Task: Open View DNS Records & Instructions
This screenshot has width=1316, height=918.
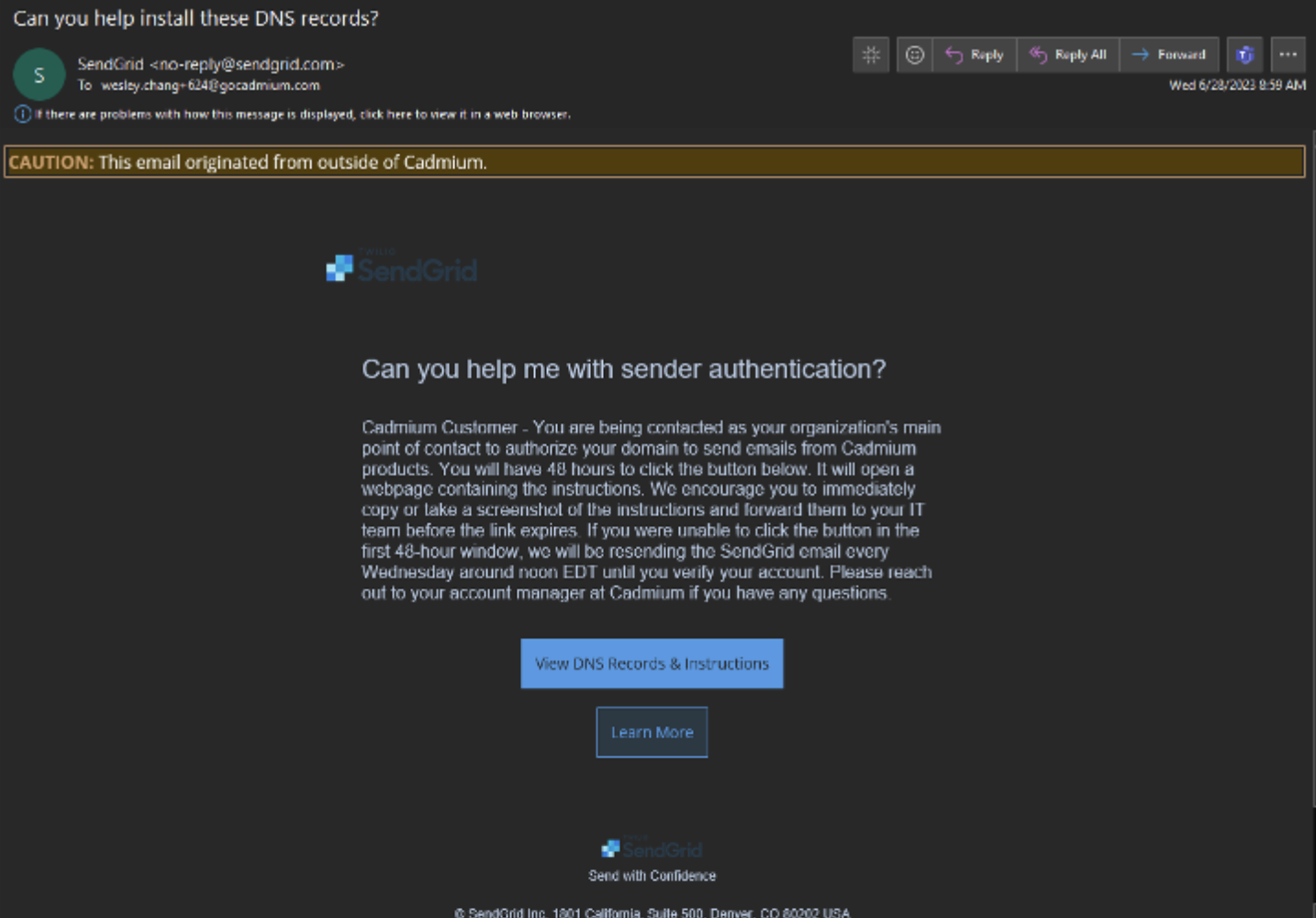Action: pos(652,664)
